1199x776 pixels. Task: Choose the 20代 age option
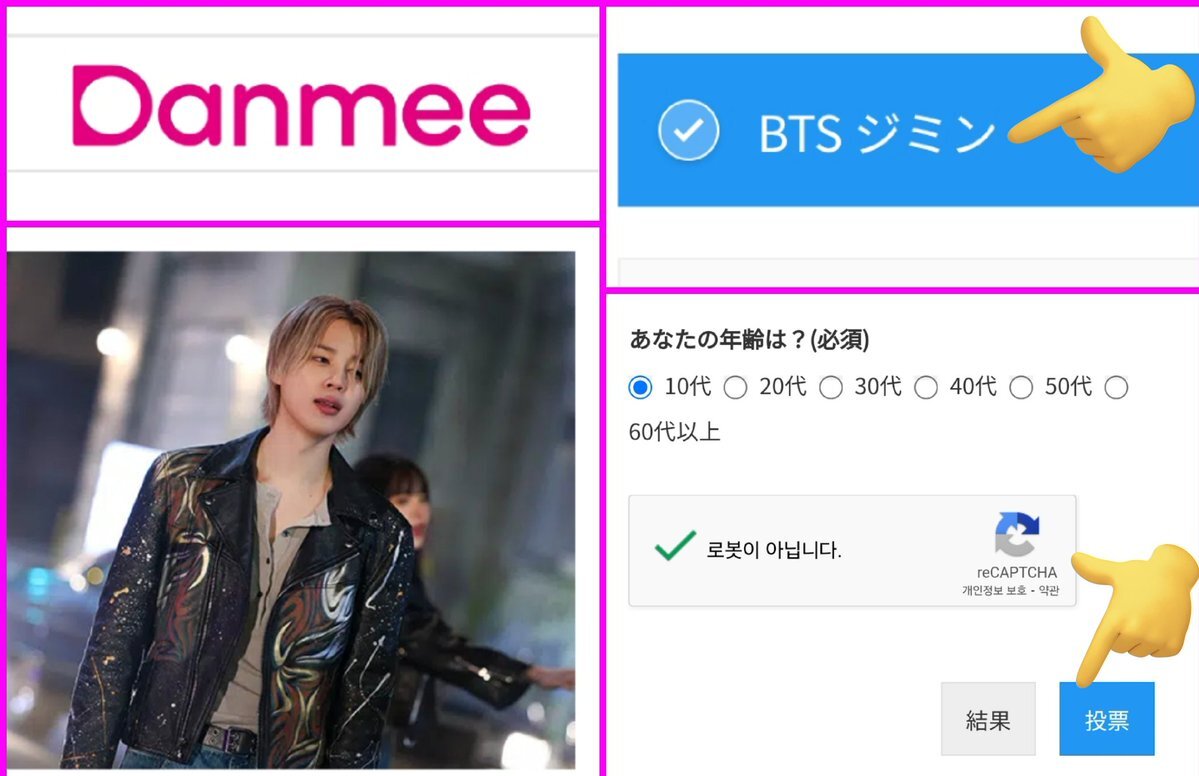coord(736,387)
